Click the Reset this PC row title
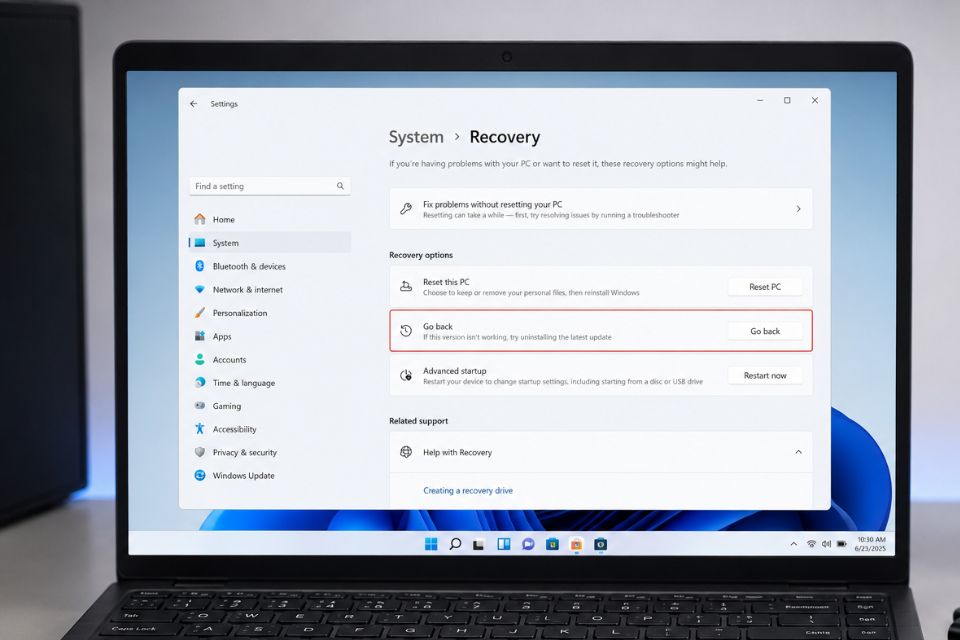 coord(446,282)
